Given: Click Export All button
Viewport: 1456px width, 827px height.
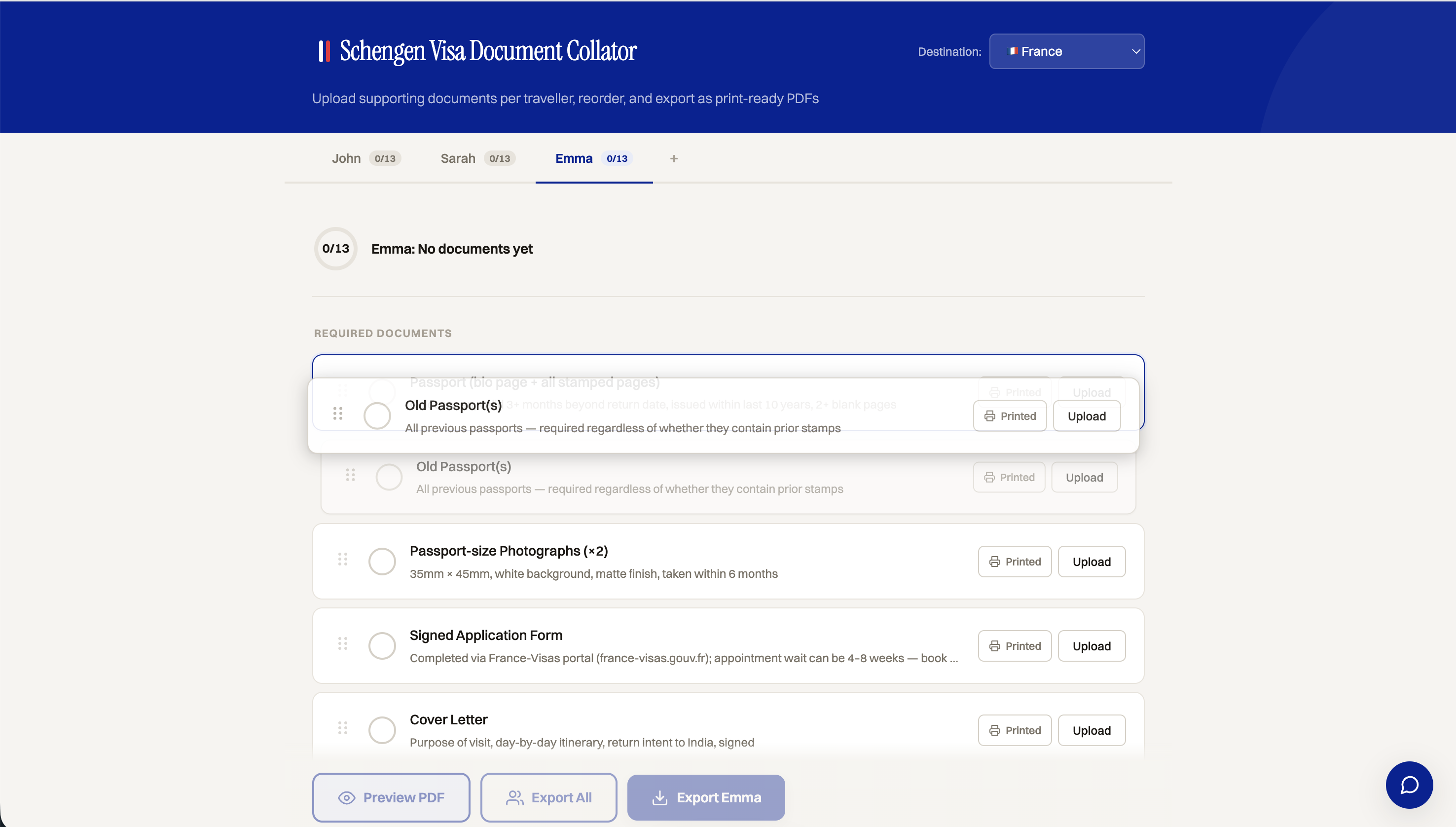Looking at the screenshot, I should click(548, 797).
